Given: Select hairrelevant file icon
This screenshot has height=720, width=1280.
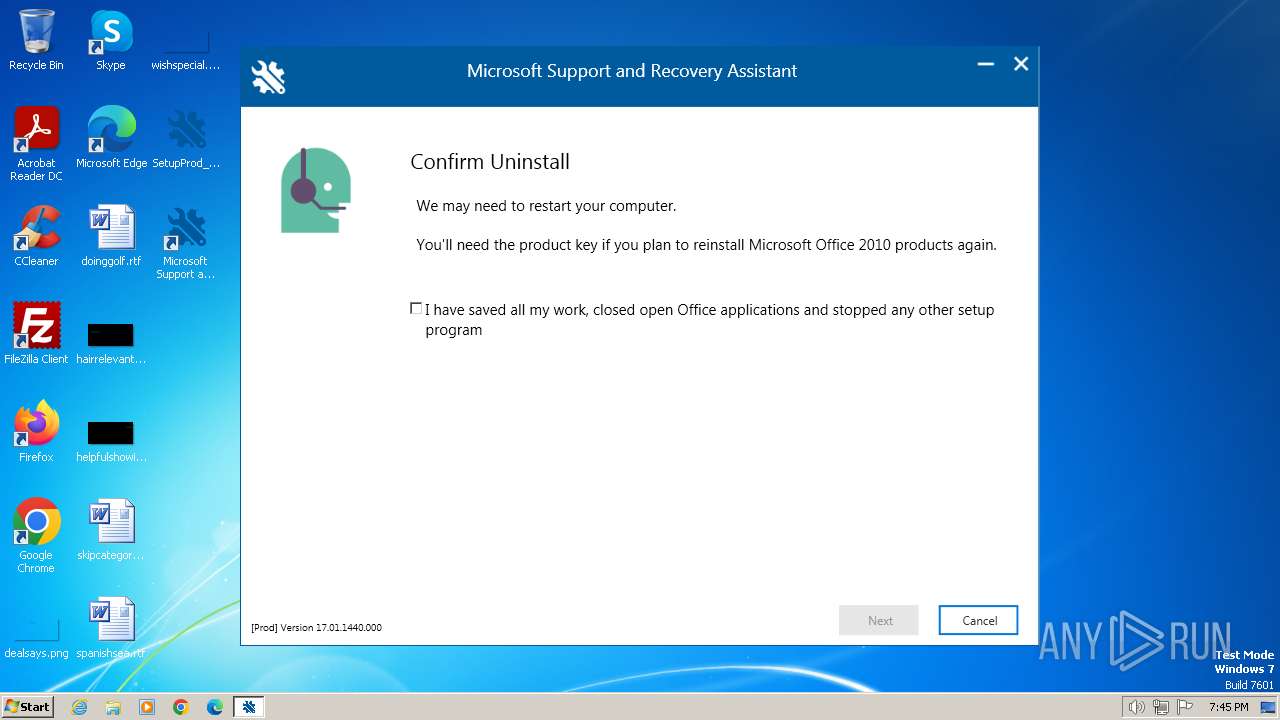Looking at the screenshot, I should coord(111,340).
